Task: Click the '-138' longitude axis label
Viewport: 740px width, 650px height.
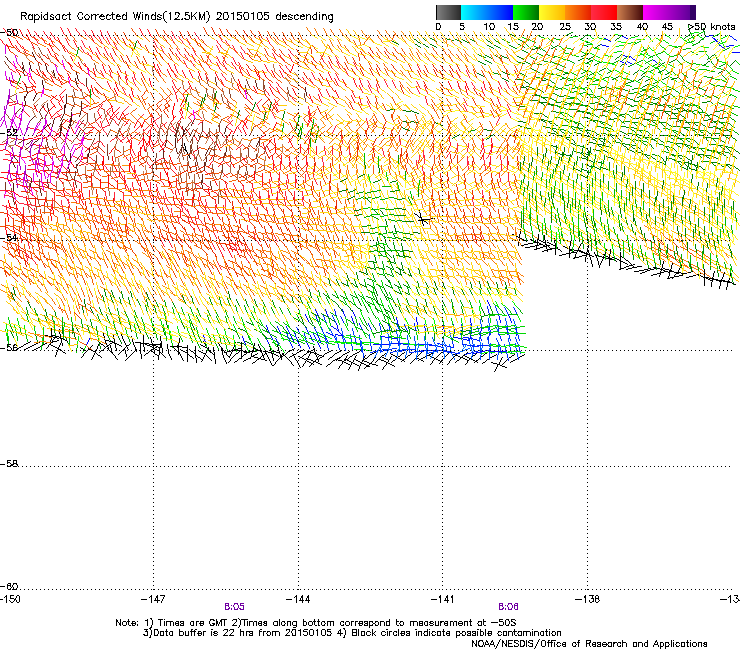Action: click(587, 599)
